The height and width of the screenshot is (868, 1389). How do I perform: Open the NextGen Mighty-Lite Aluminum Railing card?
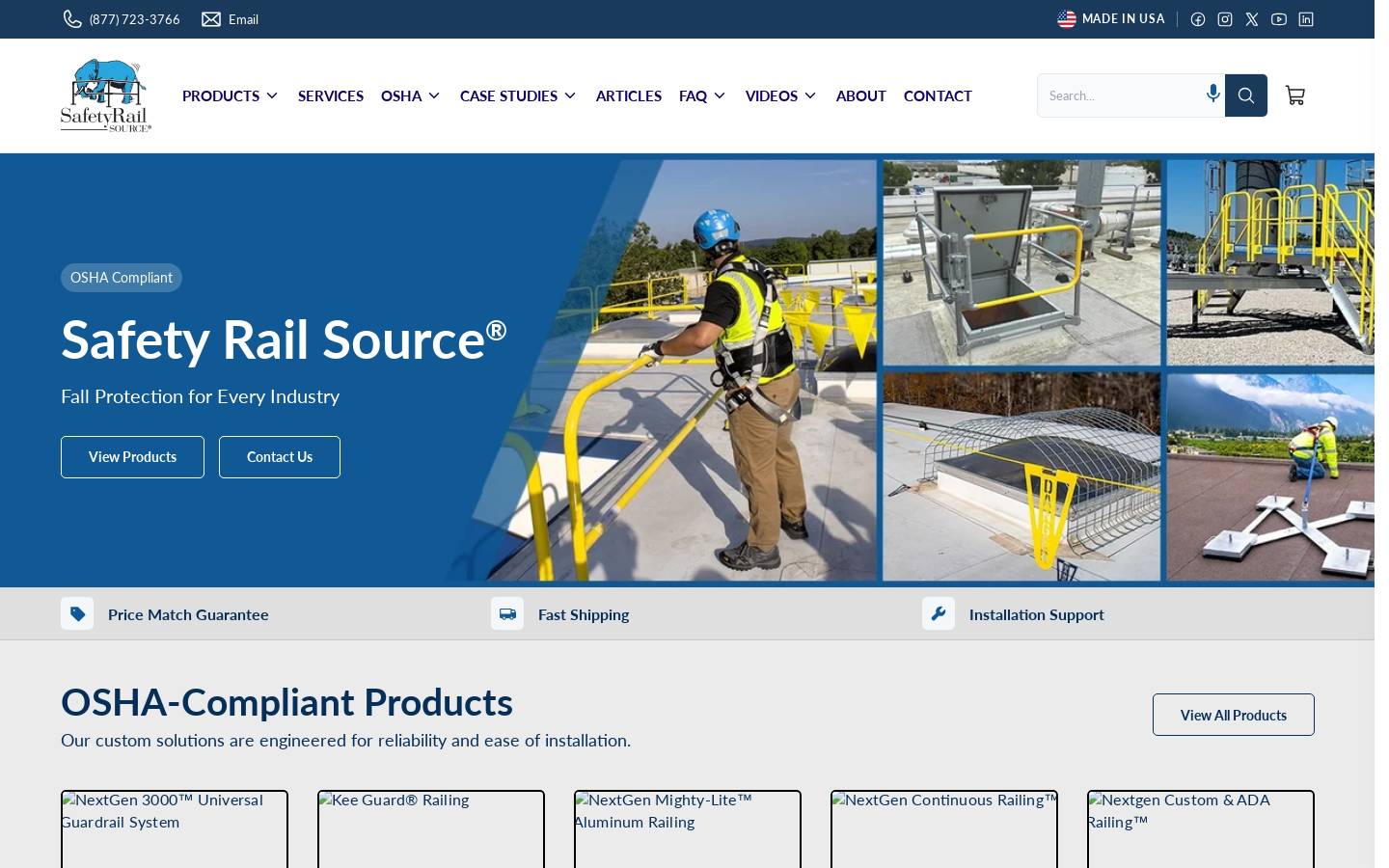(688, 829)
